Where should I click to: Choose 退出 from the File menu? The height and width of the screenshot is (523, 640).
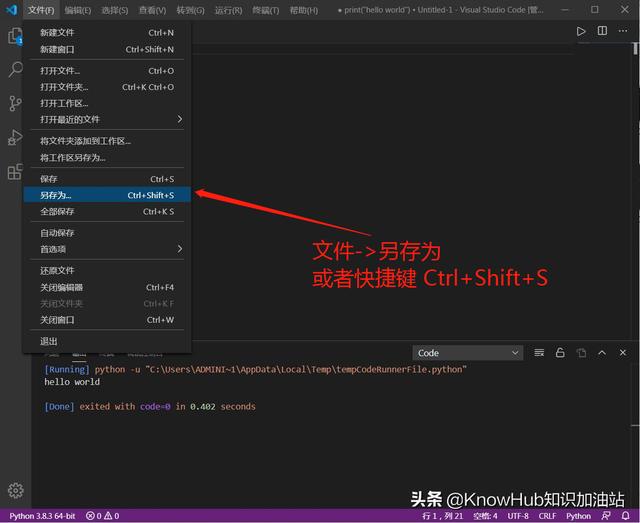coord(107,341)
